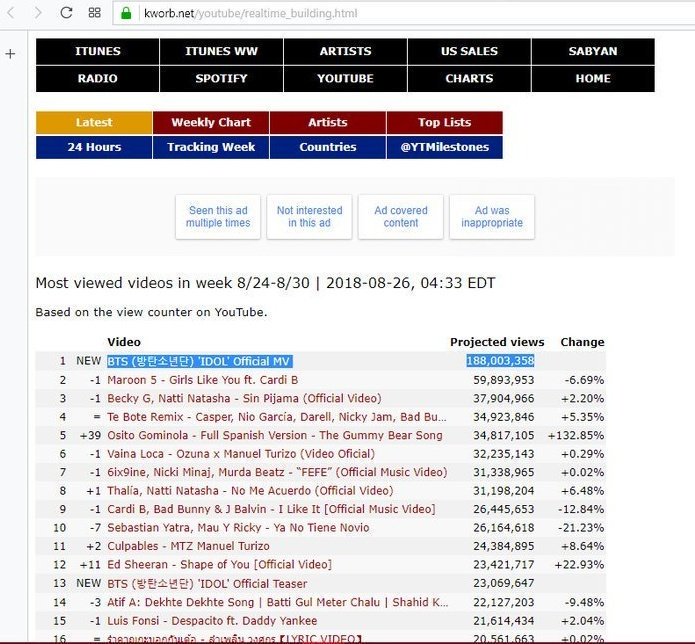Viewport: 695px width, 644px height.
Task: Select the red Artists tab
Action: [328, 122]
